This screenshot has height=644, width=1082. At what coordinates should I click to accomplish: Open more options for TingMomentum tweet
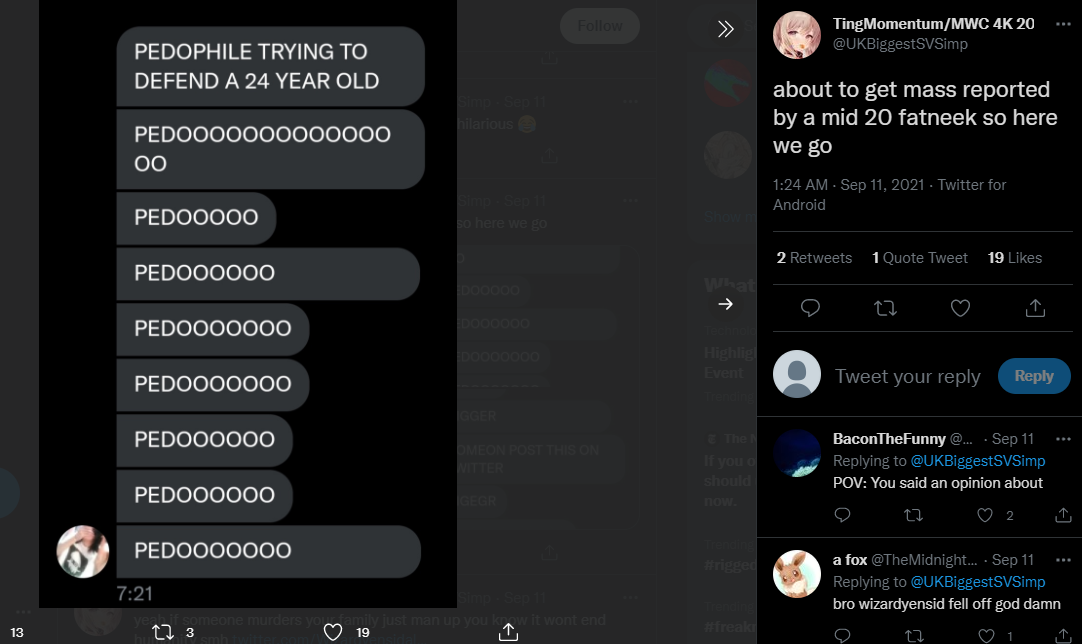click(x=1063, y=24)
